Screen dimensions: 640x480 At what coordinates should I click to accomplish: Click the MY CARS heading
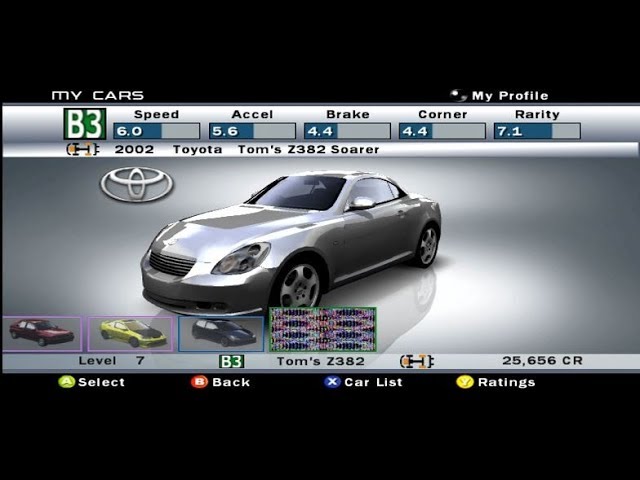coord(98,96)
